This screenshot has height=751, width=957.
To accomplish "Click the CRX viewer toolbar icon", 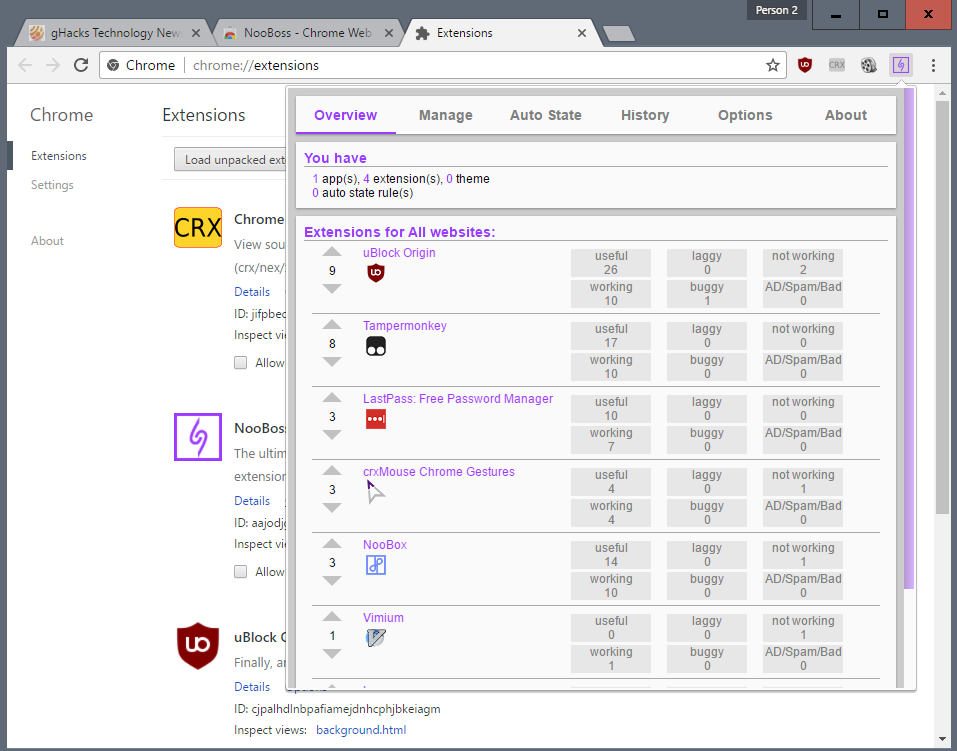I will click(837, 65).
